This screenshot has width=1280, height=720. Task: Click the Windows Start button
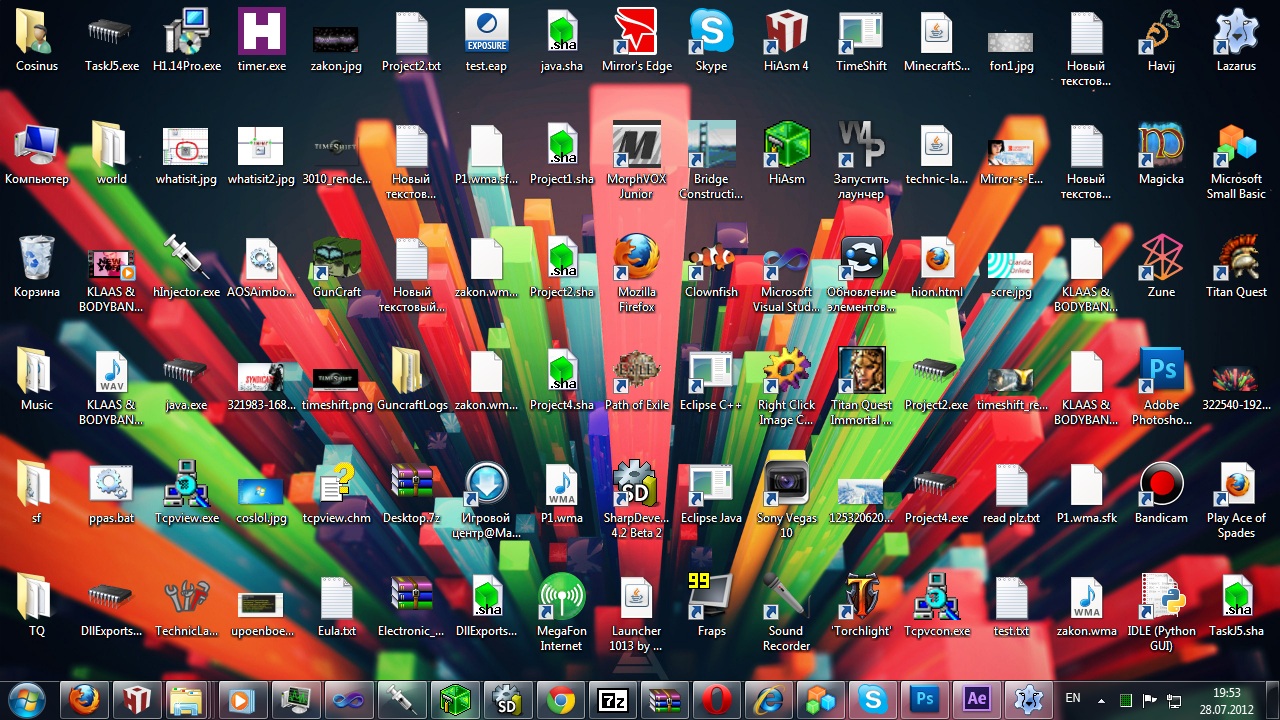[x=27, y=699]
